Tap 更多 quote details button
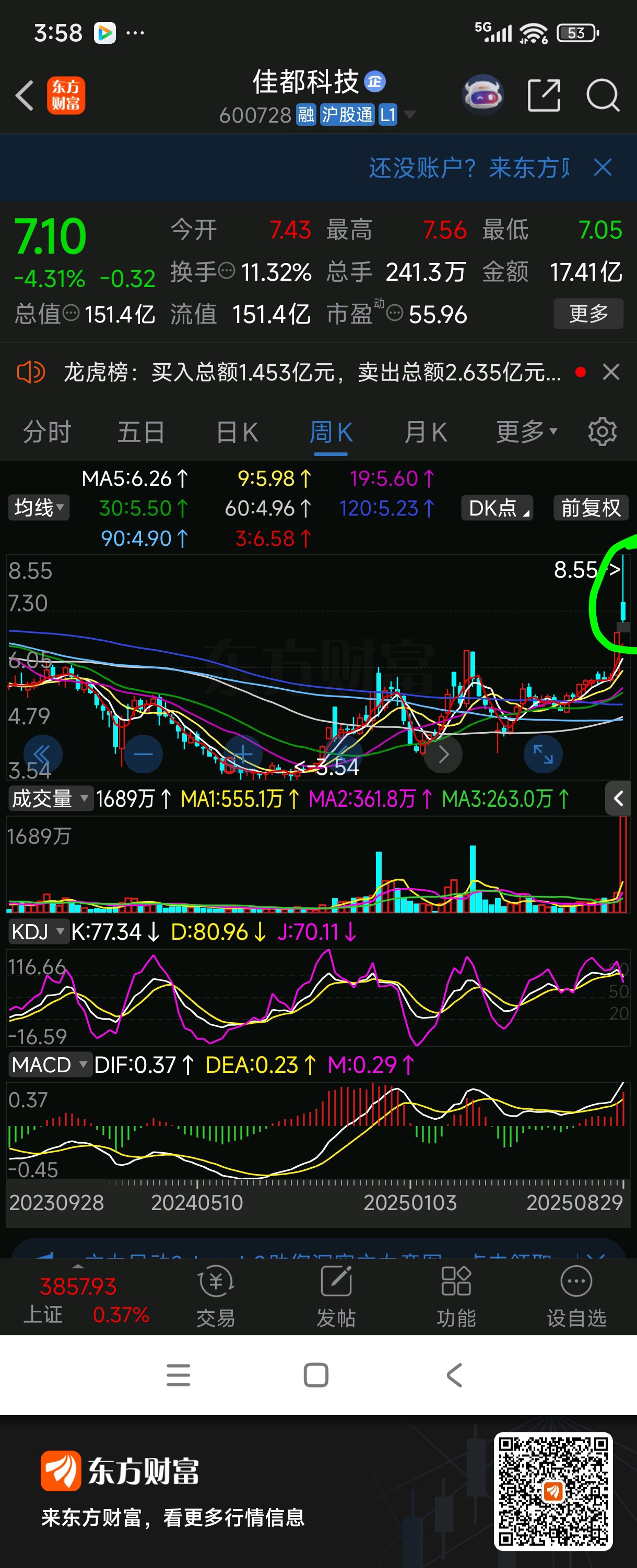Screen dimensions: 637x1568 (x=588, y=314)
